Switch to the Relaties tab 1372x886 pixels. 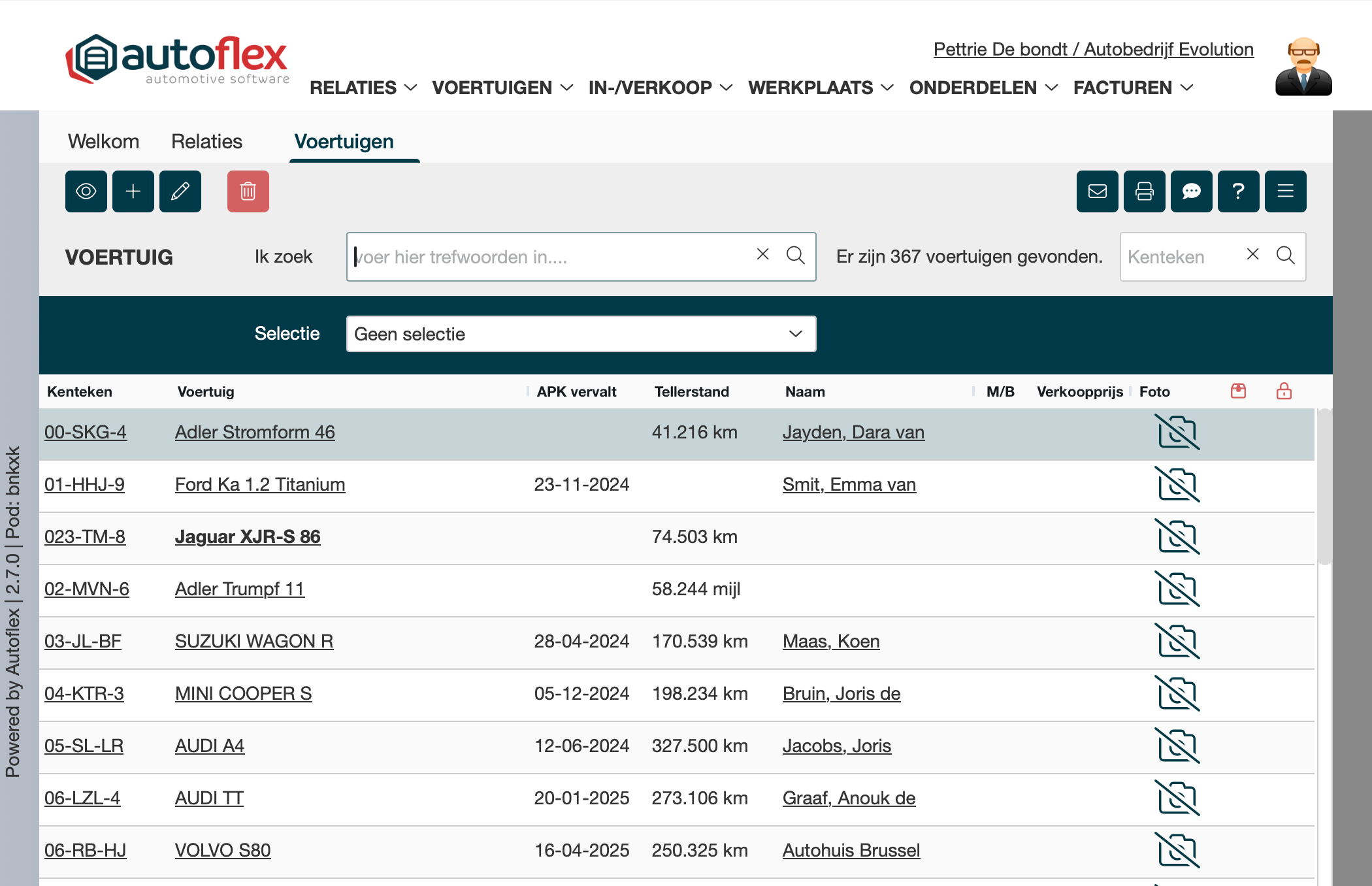pyautogui.click(x=206, y=142)
